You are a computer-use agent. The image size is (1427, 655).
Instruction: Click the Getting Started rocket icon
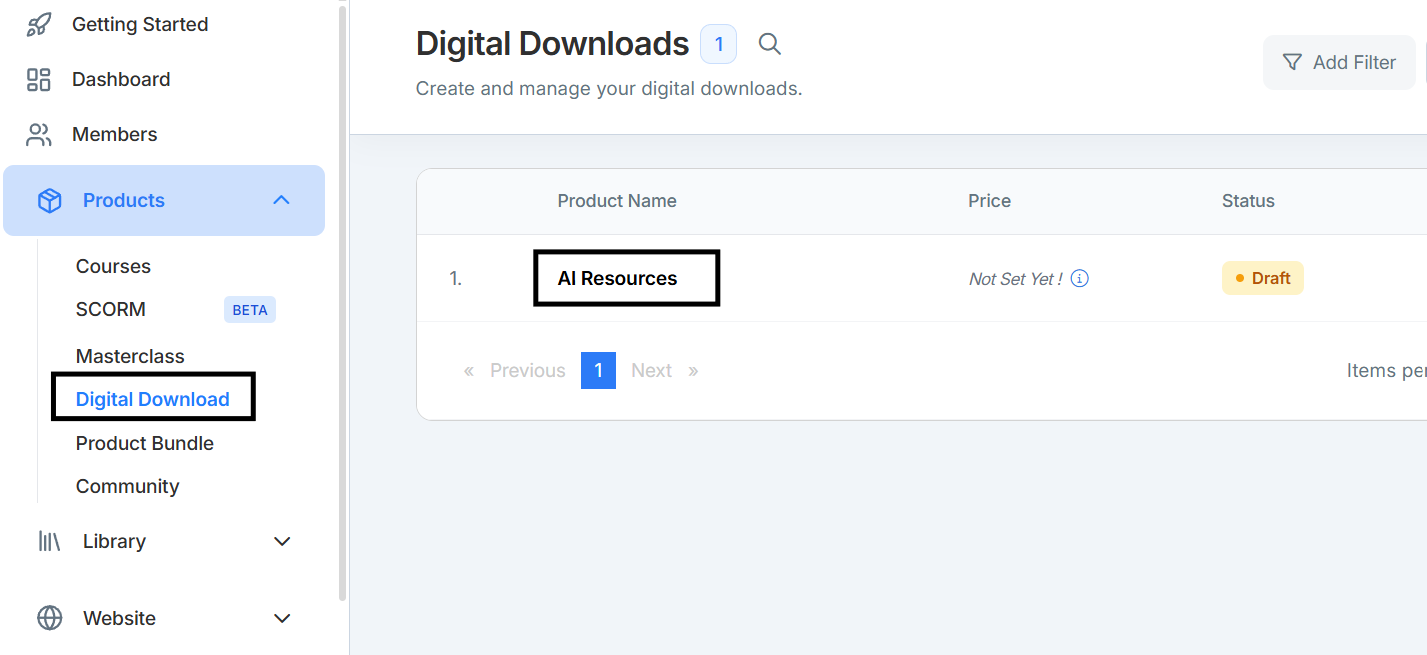click(38, 23)
